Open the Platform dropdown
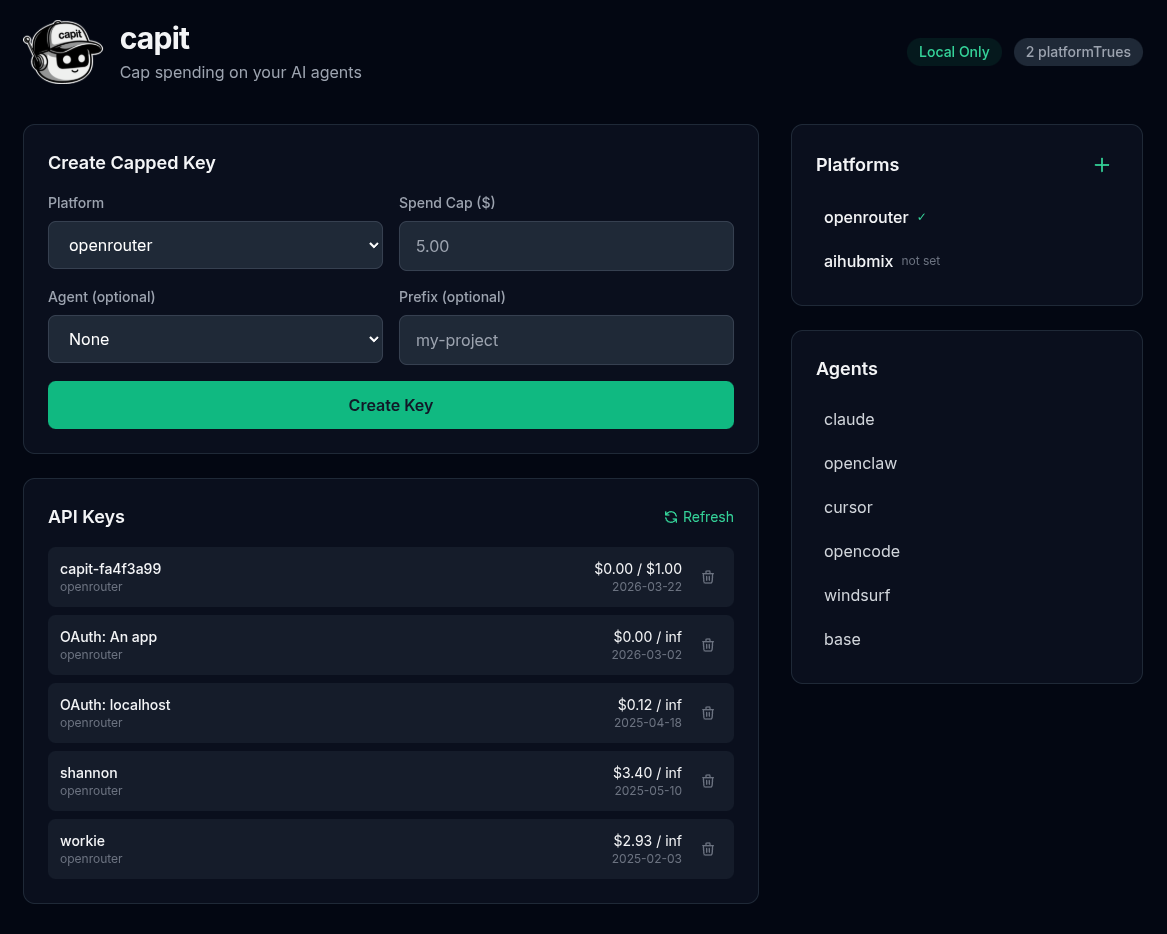 (215, 245)
